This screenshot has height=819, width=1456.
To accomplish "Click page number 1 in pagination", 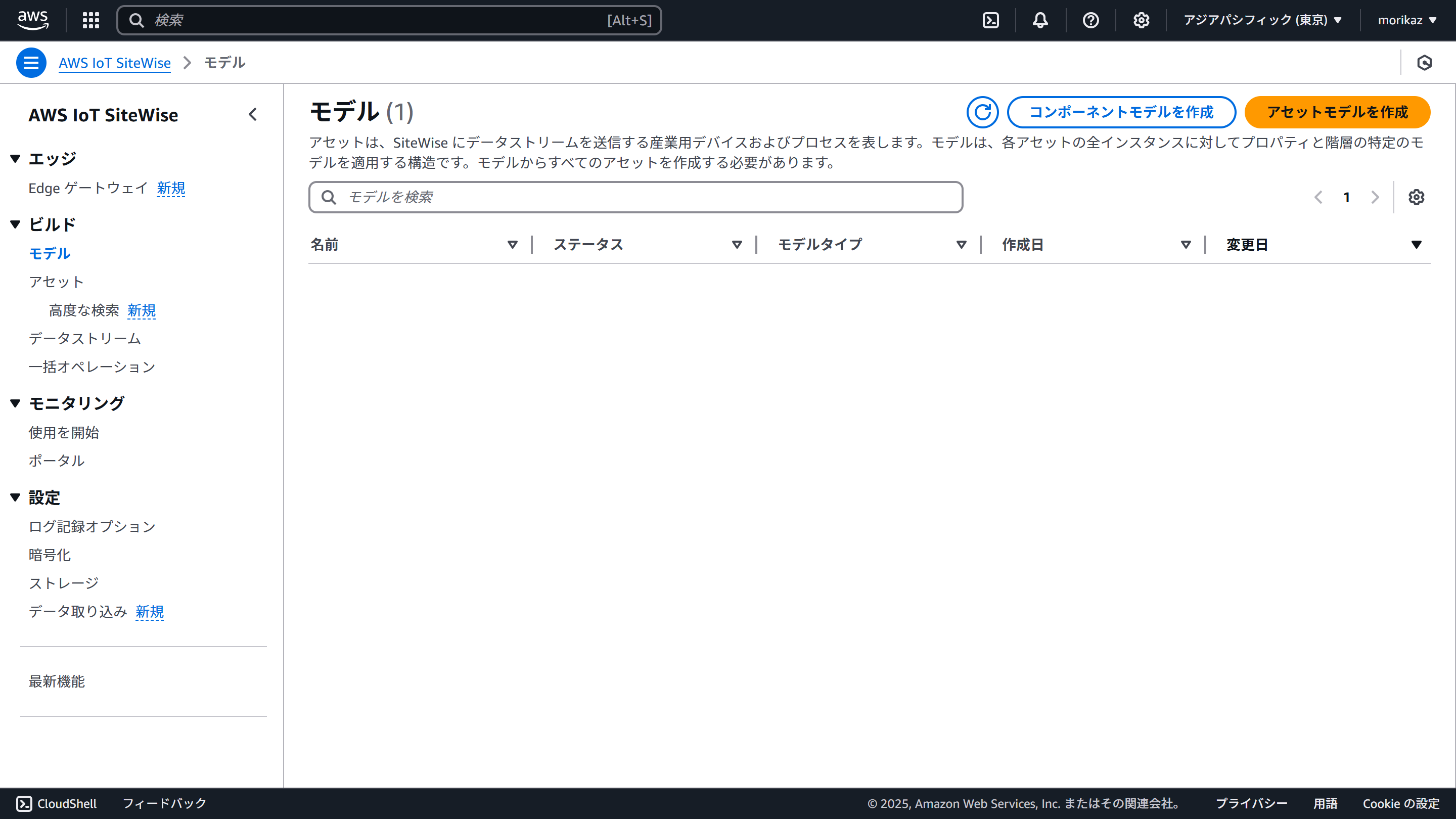I will pyautogui.click(x=1346, y=197).
